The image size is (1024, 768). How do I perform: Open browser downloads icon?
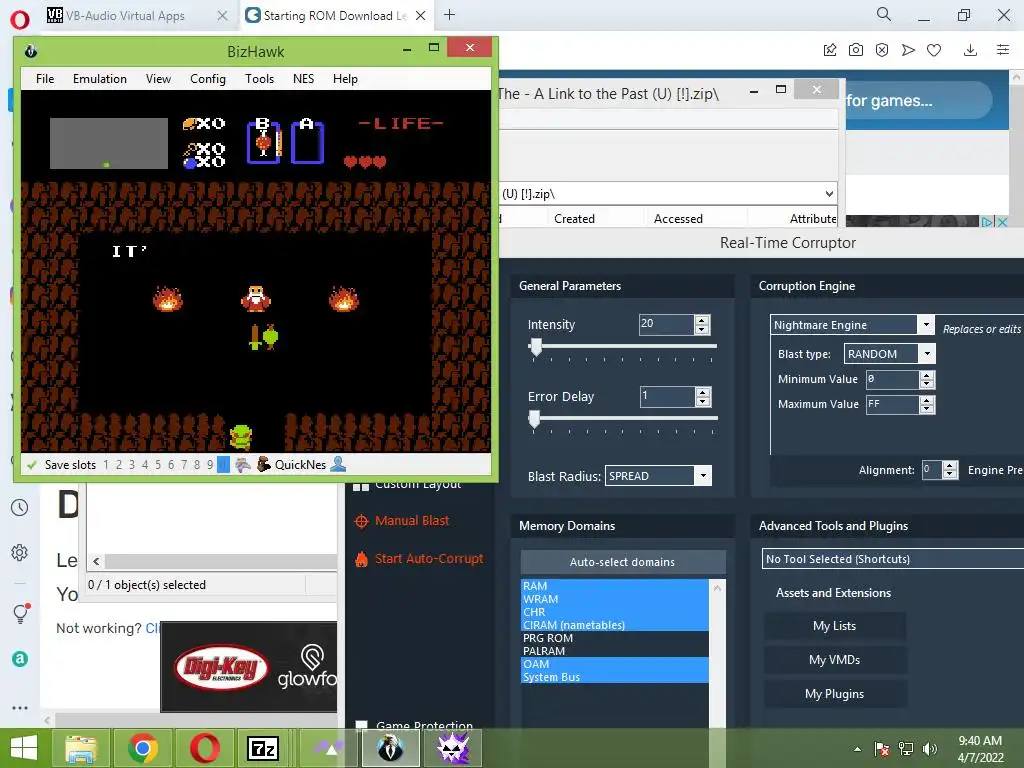970,50
